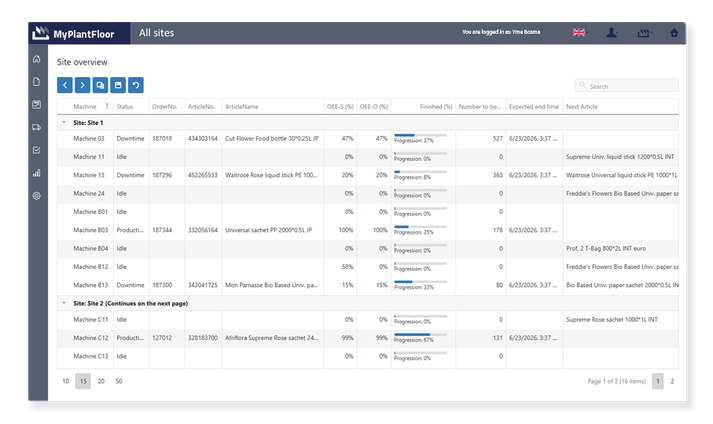
Task: Collapse the Site 1 group
Action: 64,122
